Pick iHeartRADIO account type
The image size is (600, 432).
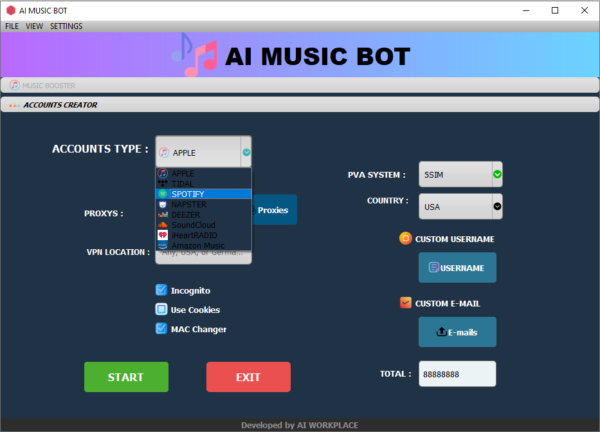[204, 235]
